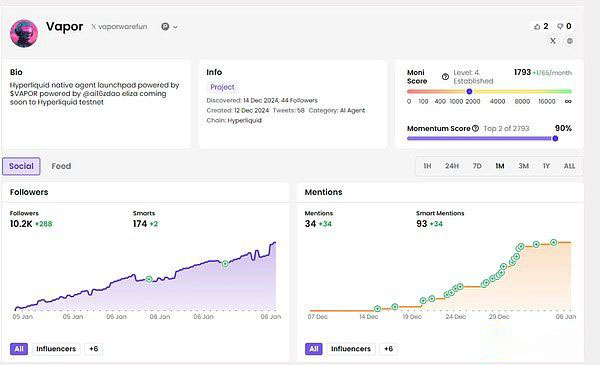The width and height of the screenshot is (600, 365).
Task: Filter Followers chart by Influencers
Action: [x=56, y=349]
